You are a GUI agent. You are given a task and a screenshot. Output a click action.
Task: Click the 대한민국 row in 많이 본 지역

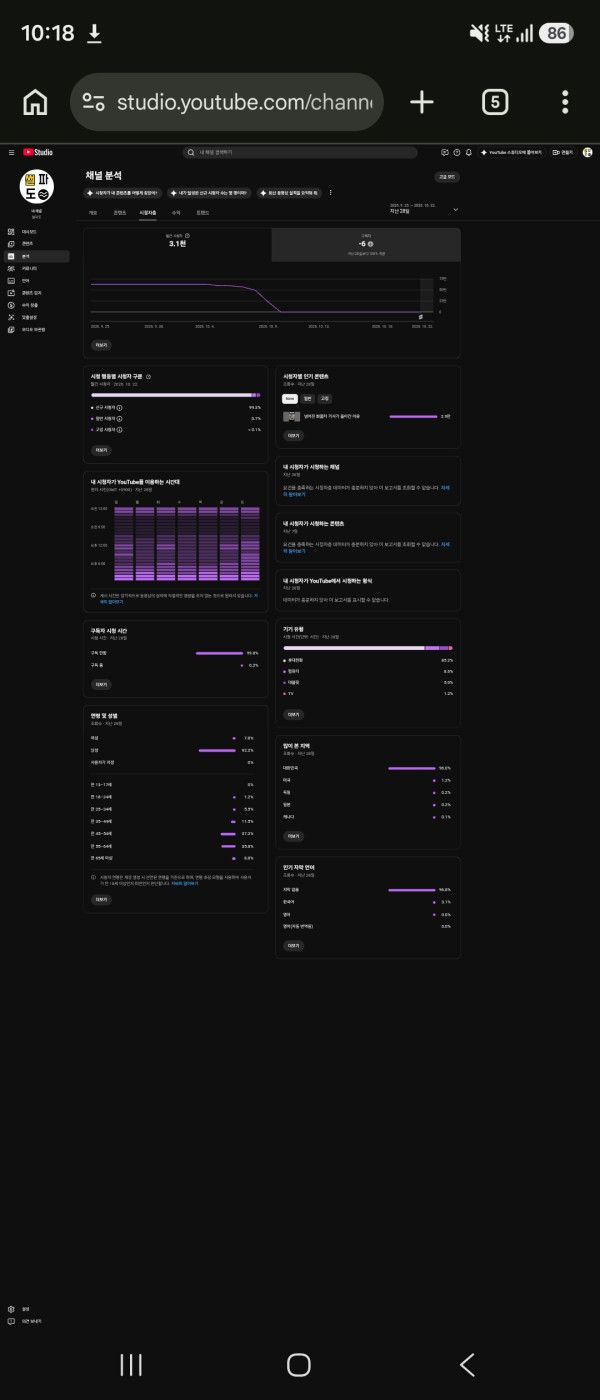(366, 768)
